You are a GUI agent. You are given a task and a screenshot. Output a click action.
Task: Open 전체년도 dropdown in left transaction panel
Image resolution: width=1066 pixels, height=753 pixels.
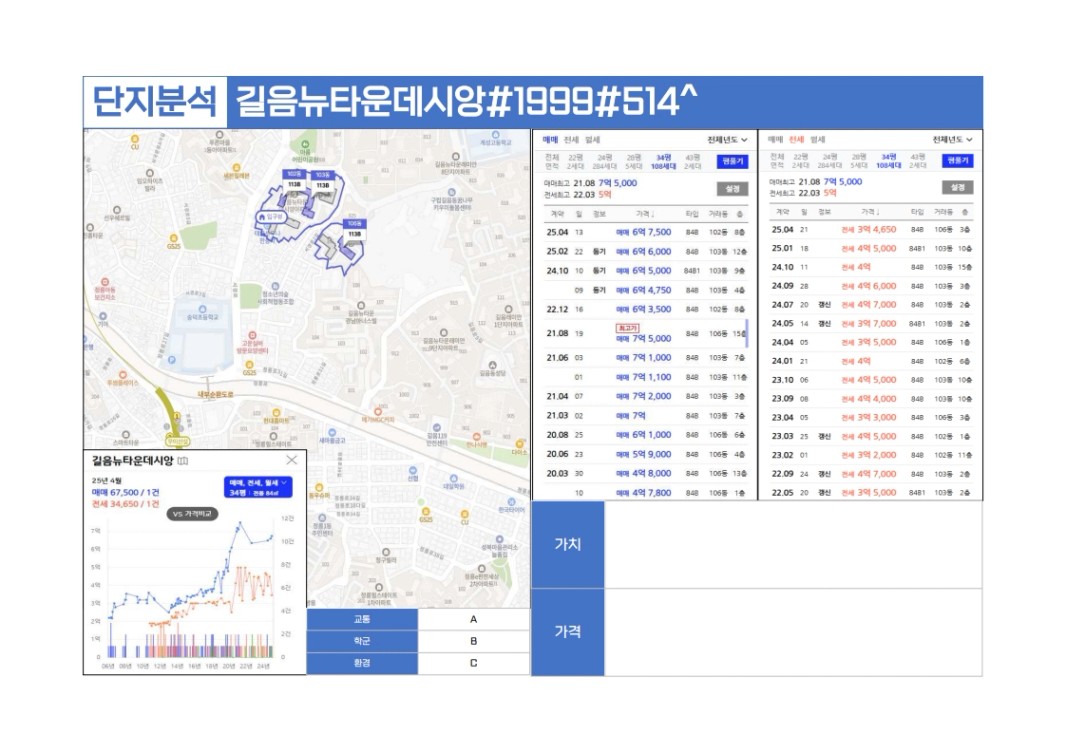tap(727, 140)
